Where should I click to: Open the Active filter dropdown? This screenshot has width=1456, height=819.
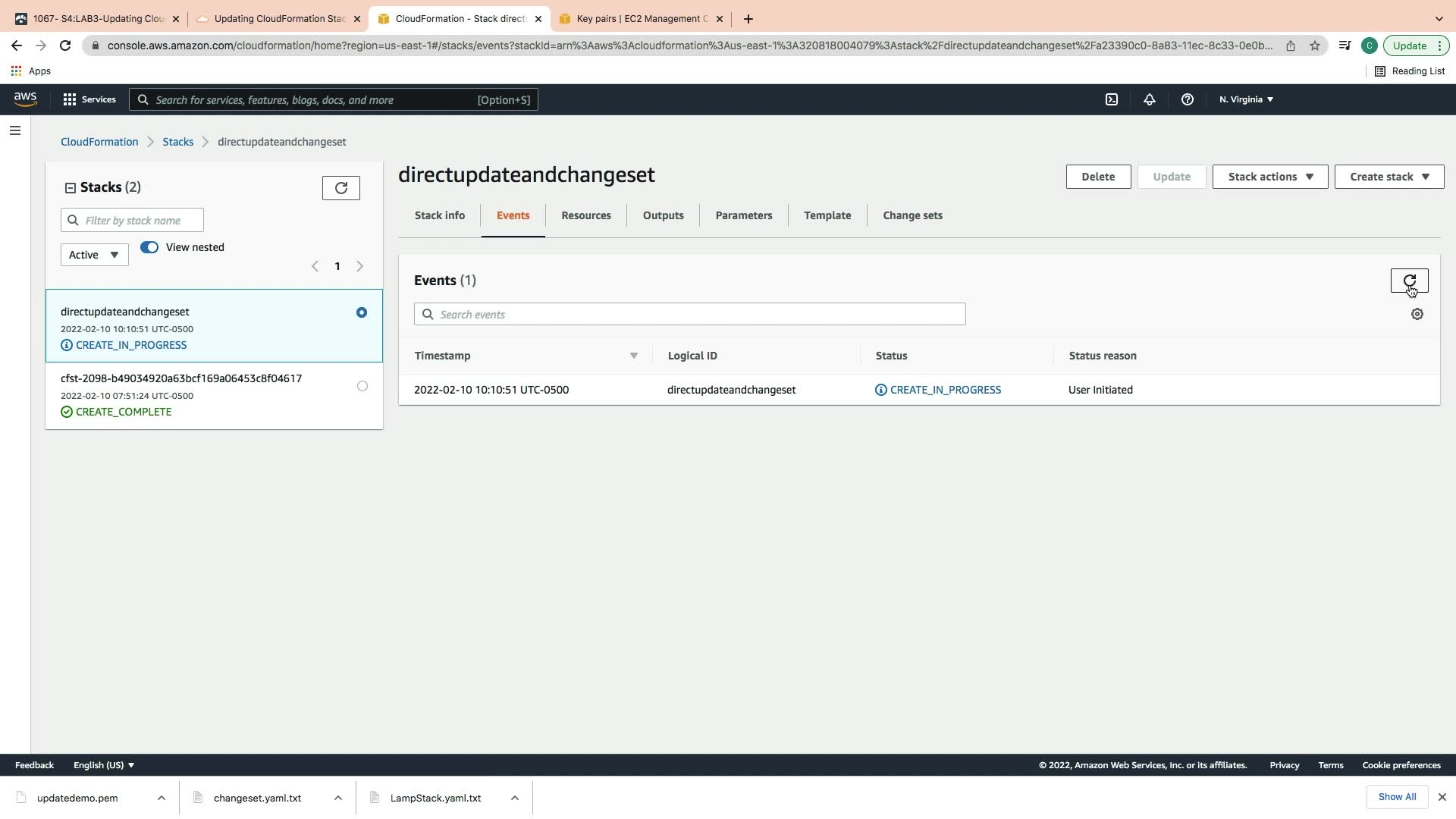[94, 255]
